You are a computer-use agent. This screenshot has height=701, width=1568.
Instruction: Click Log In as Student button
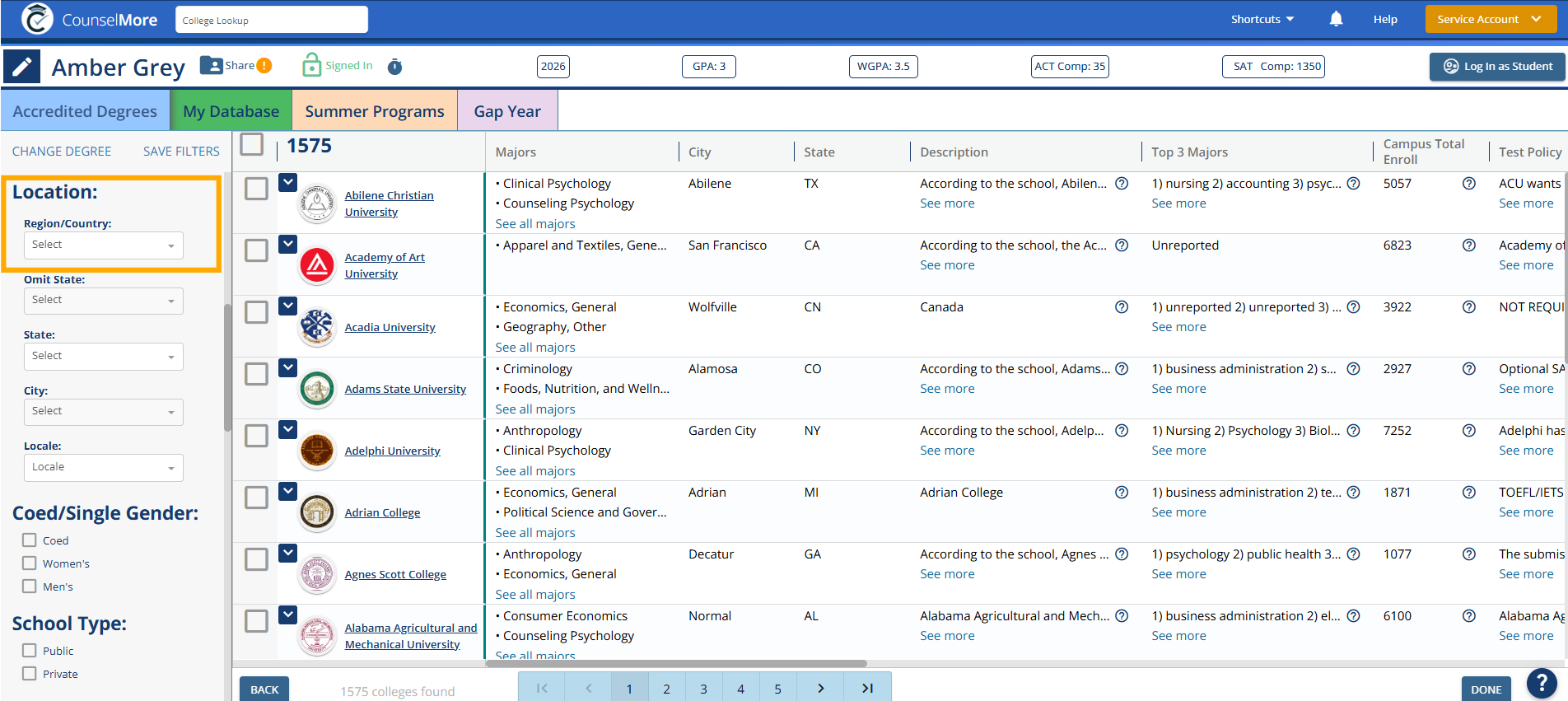pos(1497,67)
